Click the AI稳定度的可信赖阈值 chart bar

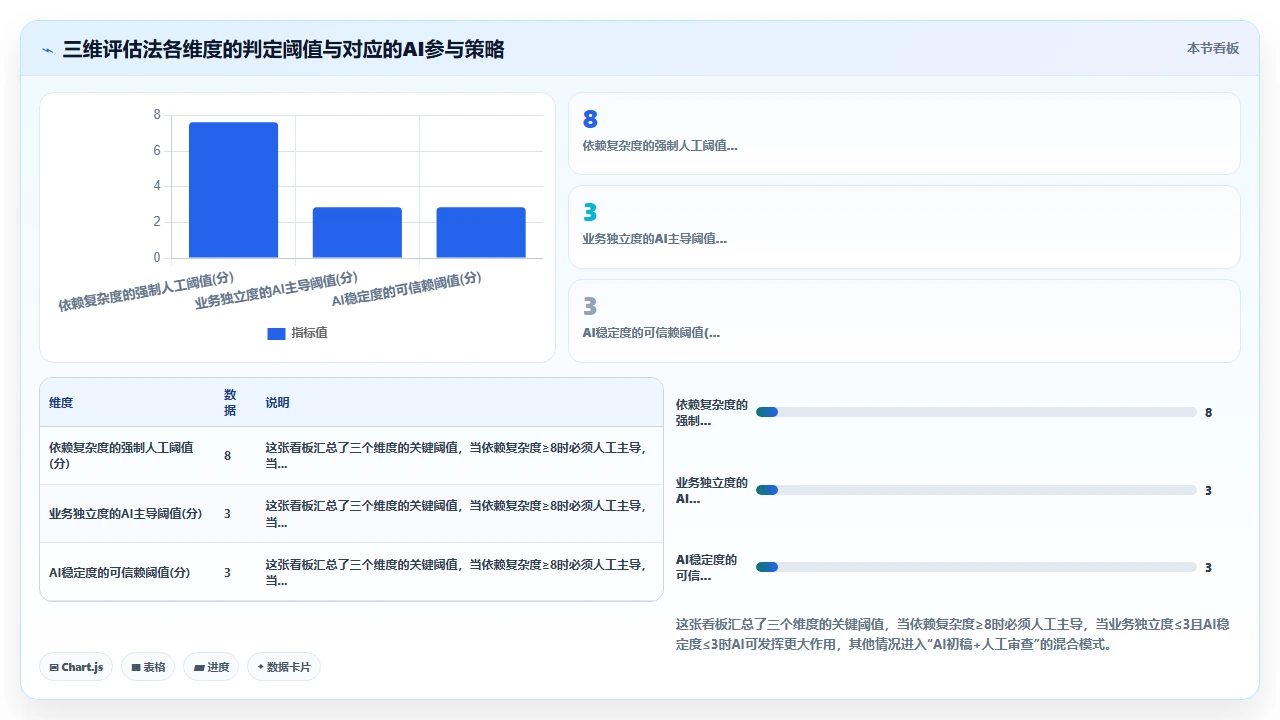tap(481, 233)
